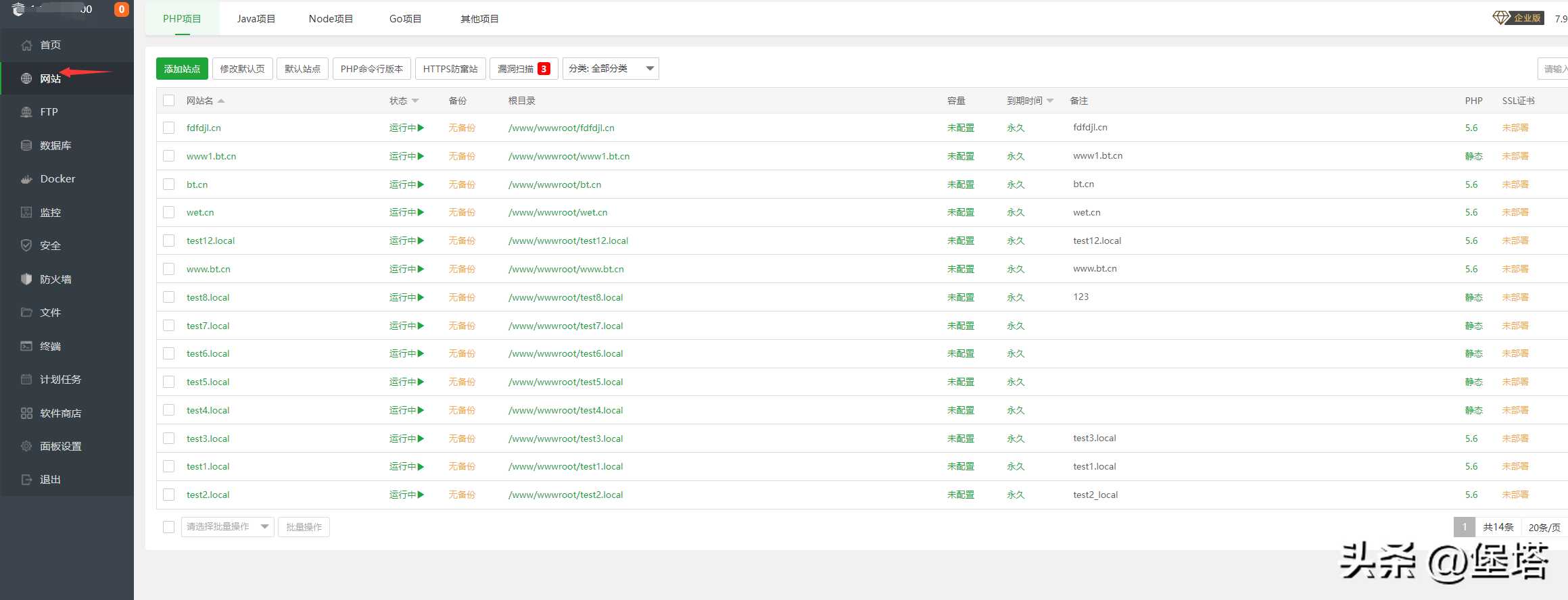
Task: Click the HTTPS防窜站 button
Action: click(x=450, y=69)
